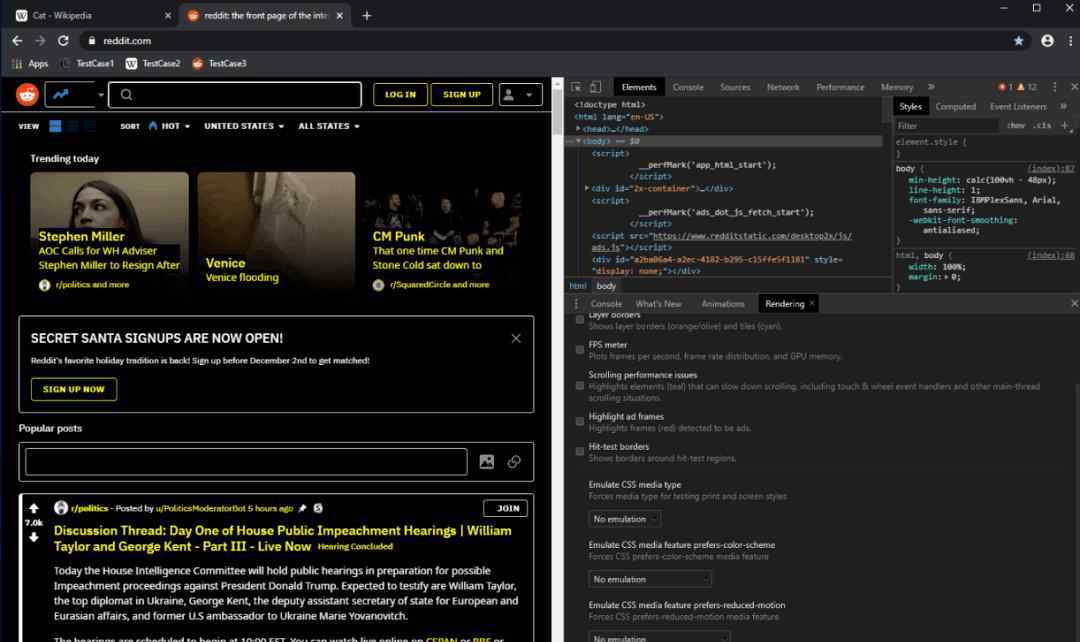Click the styles Filter input field
The height and width of the screenshot is (642, 1080).
point(946,126)
